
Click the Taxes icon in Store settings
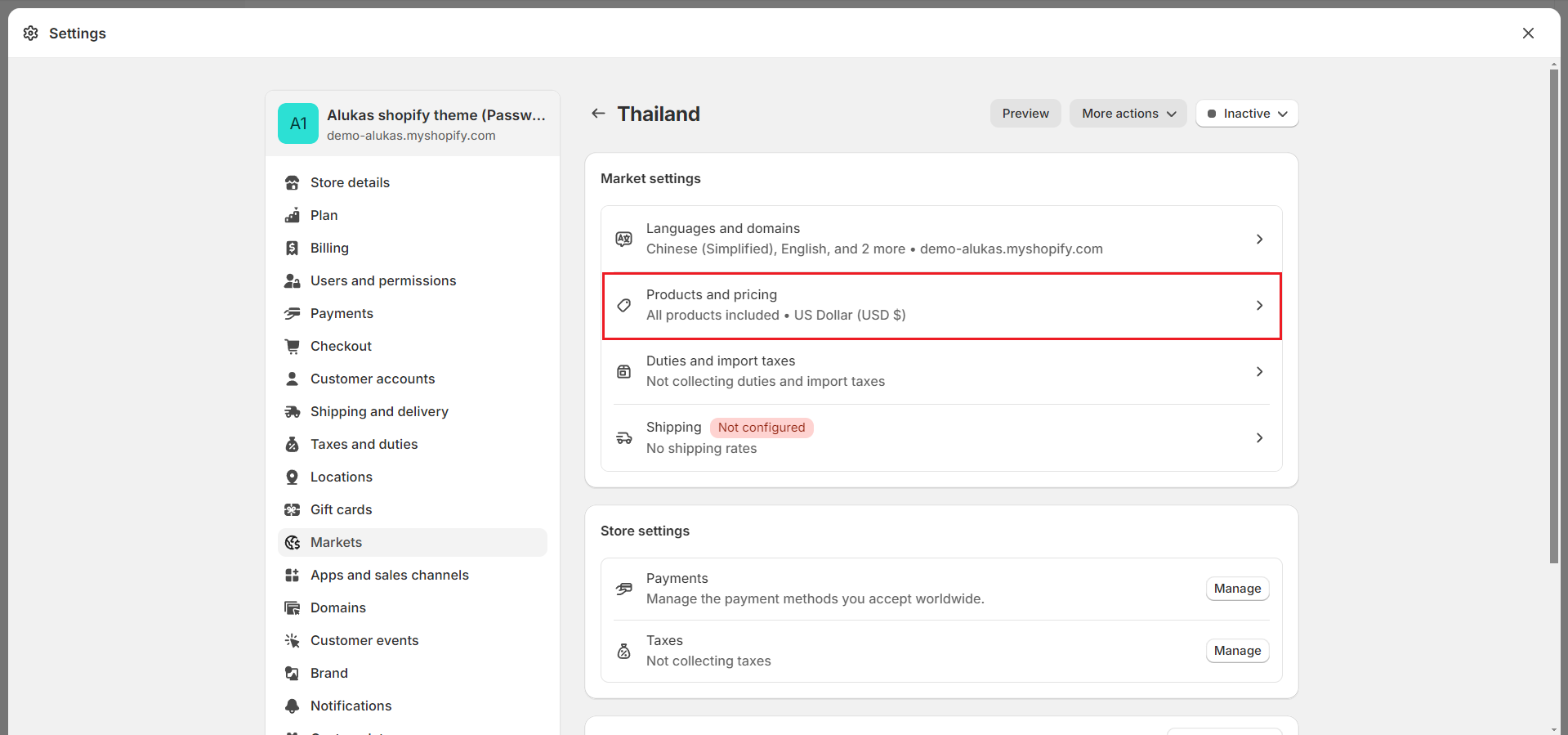(x=623, y=651)
